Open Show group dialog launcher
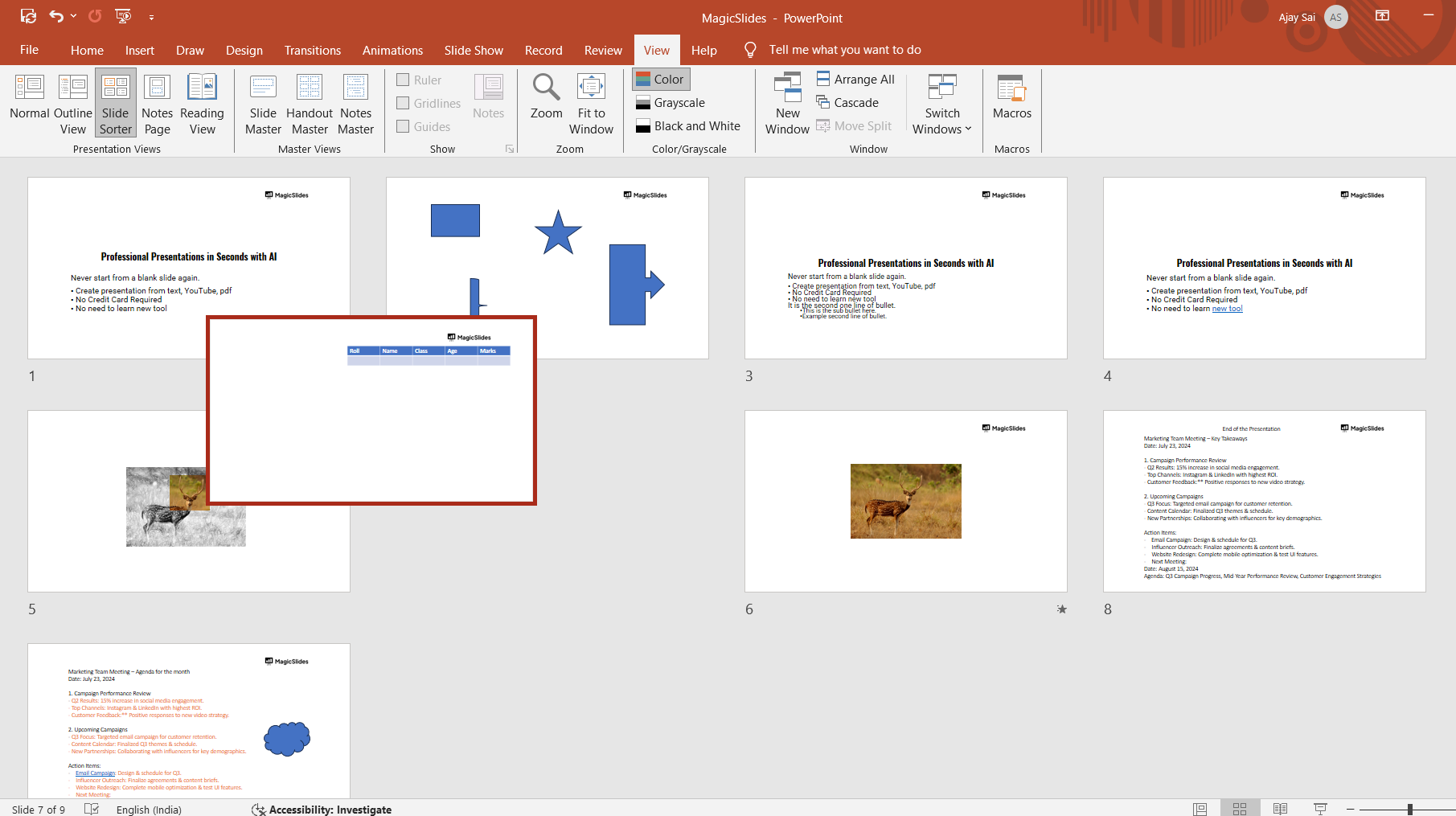 point(509,149)
